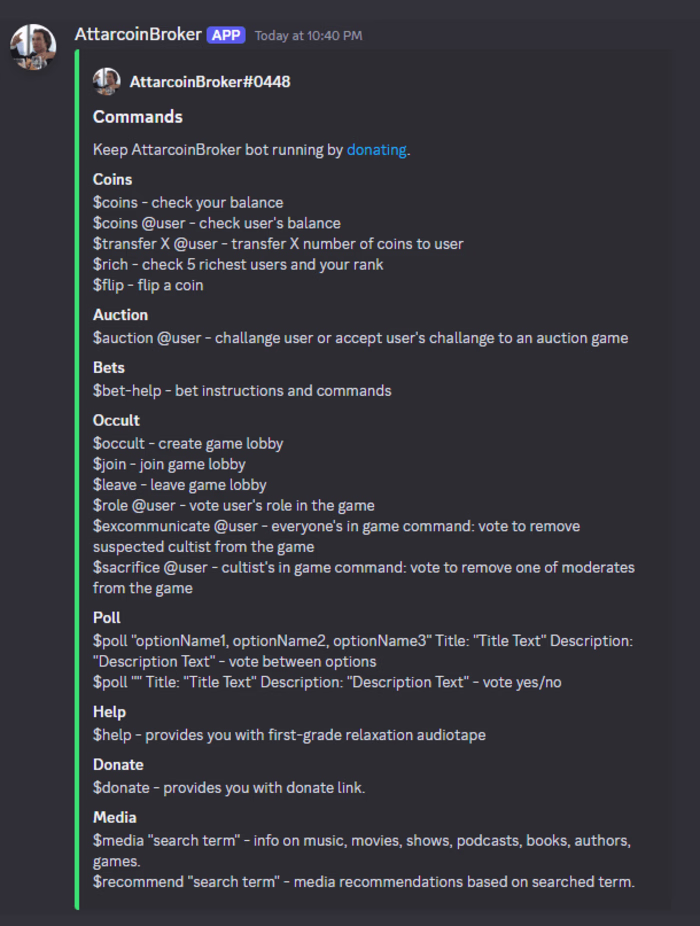The width and height of the screenshot is (700, 926).
Task: Click the Coins section header
Action: tap(111, 179)
